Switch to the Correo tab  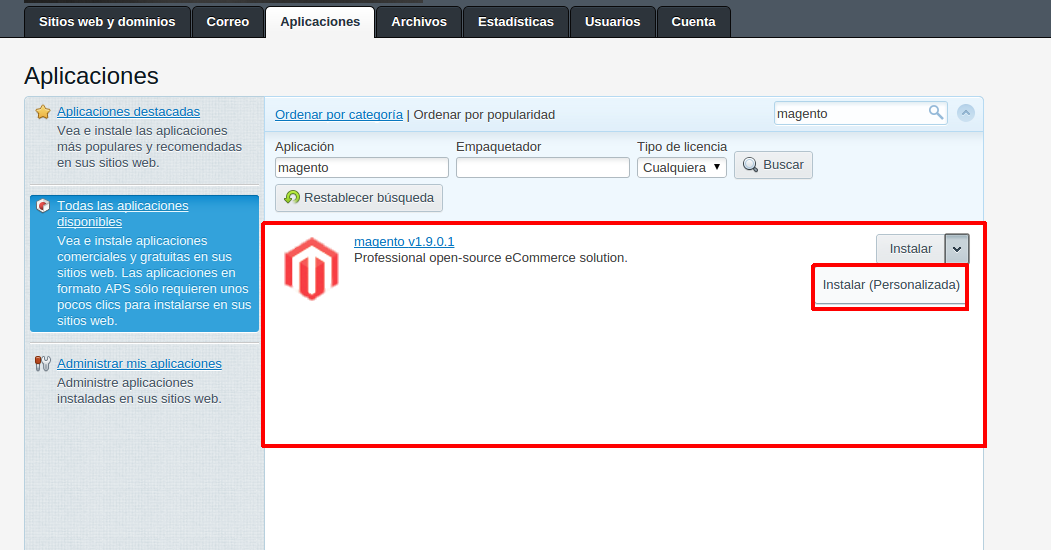click(228, 22)
